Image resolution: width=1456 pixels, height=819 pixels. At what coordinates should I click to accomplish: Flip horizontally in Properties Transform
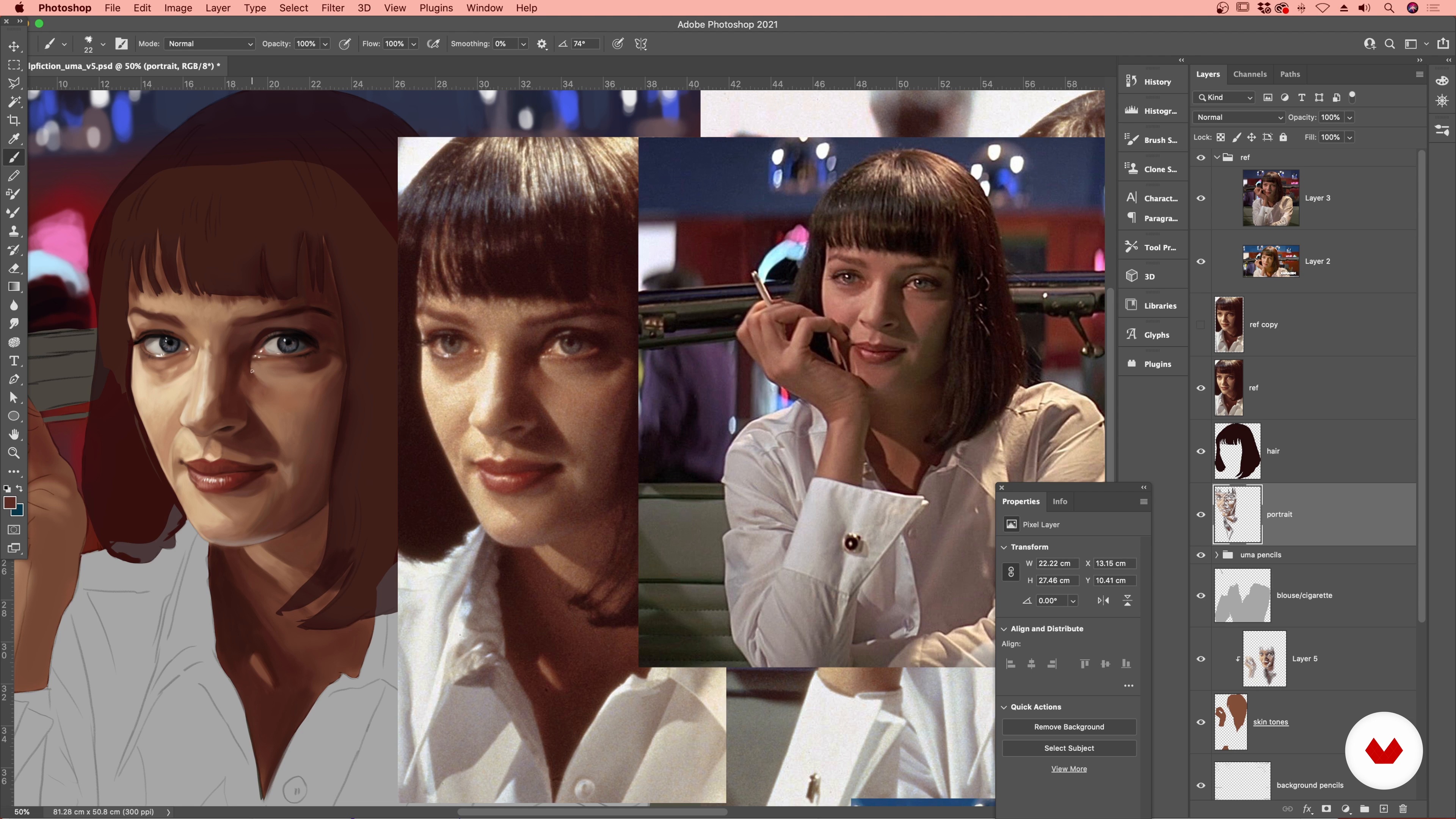coord(1103,600)
